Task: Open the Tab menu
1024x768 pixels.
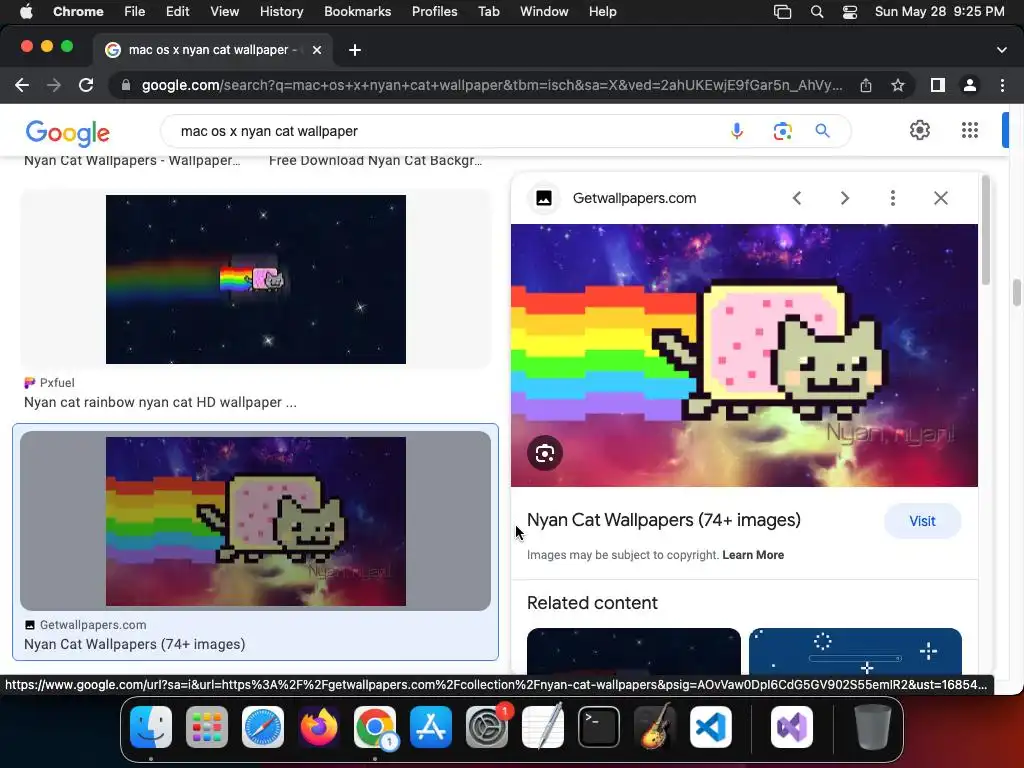Action: coord(488,12)
